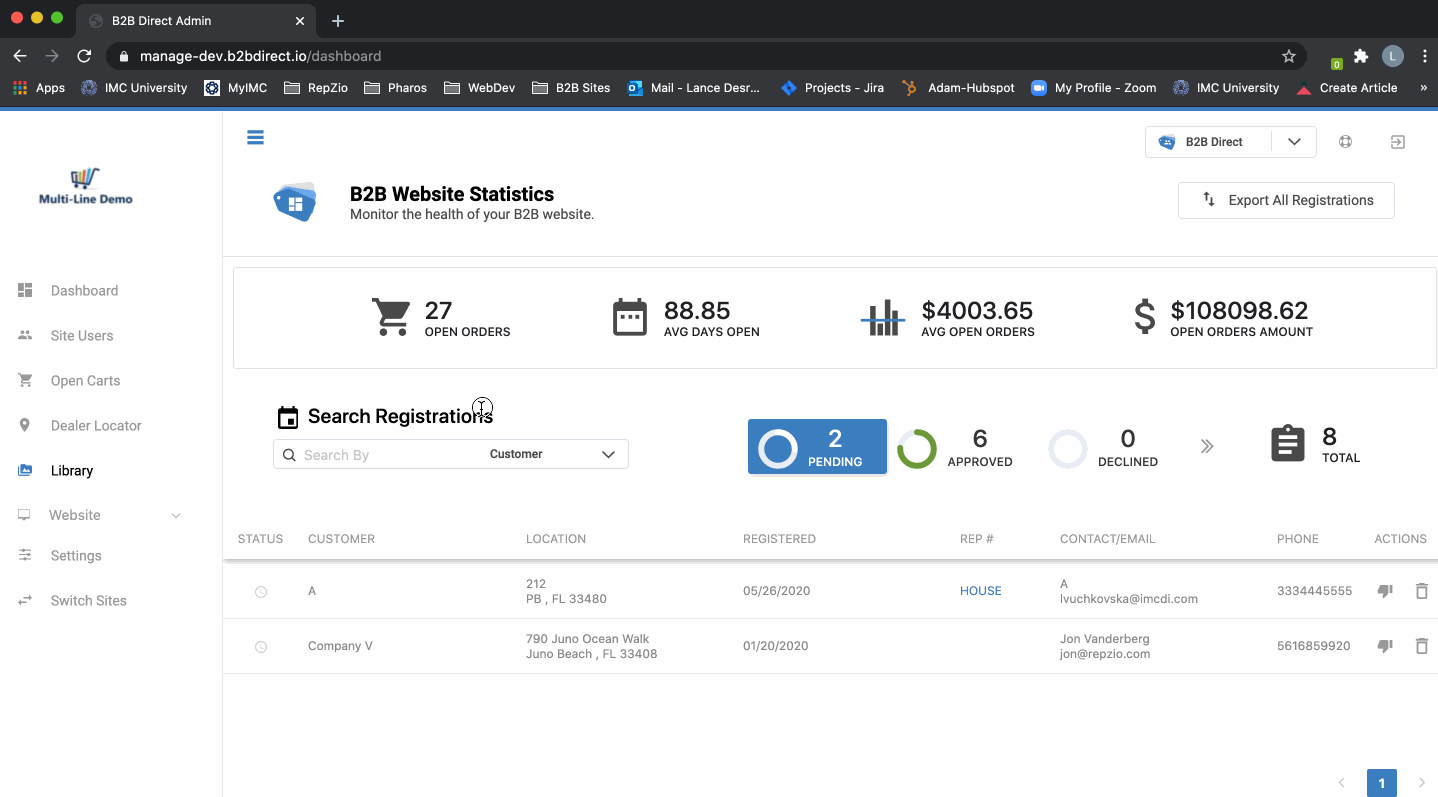Open the Customer search-by dropdown
The width and height of the screenshot is (1438, 797).
(x=552, y=454)
